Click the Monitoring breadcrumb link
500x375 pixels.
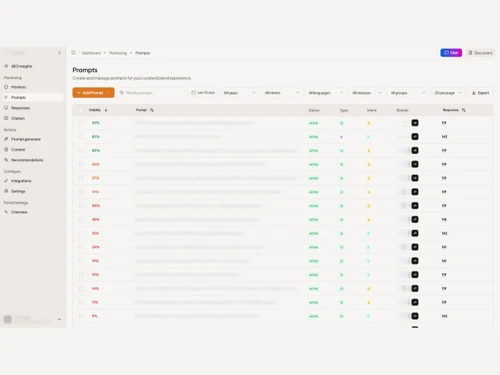[118, 53]
